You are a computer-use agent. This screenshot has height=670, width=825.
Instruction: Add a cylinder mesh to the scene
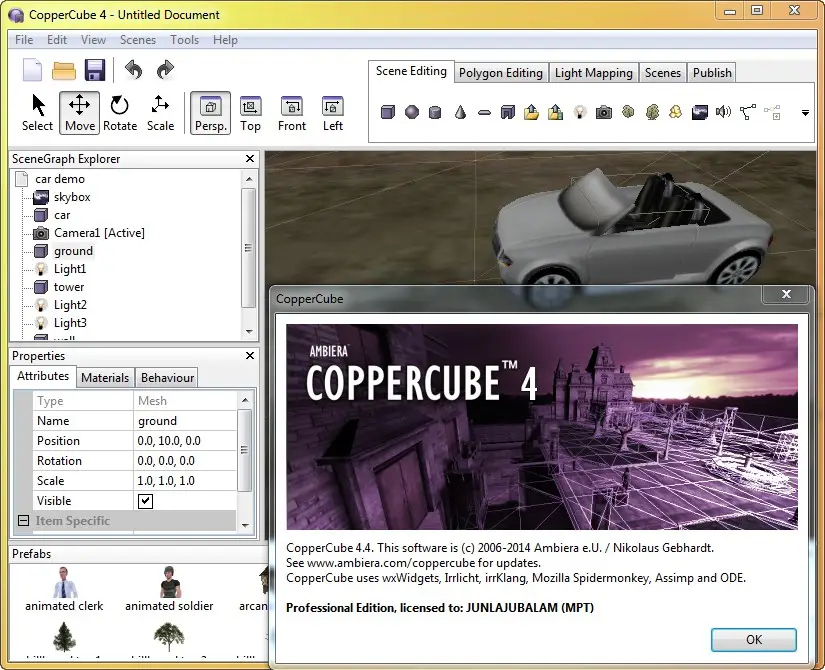pyautogui.click(x=435, y=112)
